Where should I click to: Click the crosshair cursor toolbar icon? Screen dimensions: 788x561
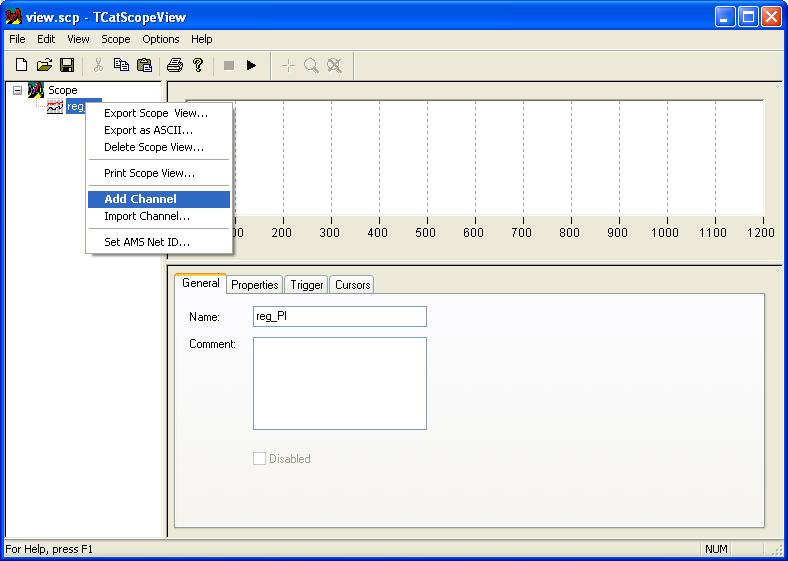[288, 65]
